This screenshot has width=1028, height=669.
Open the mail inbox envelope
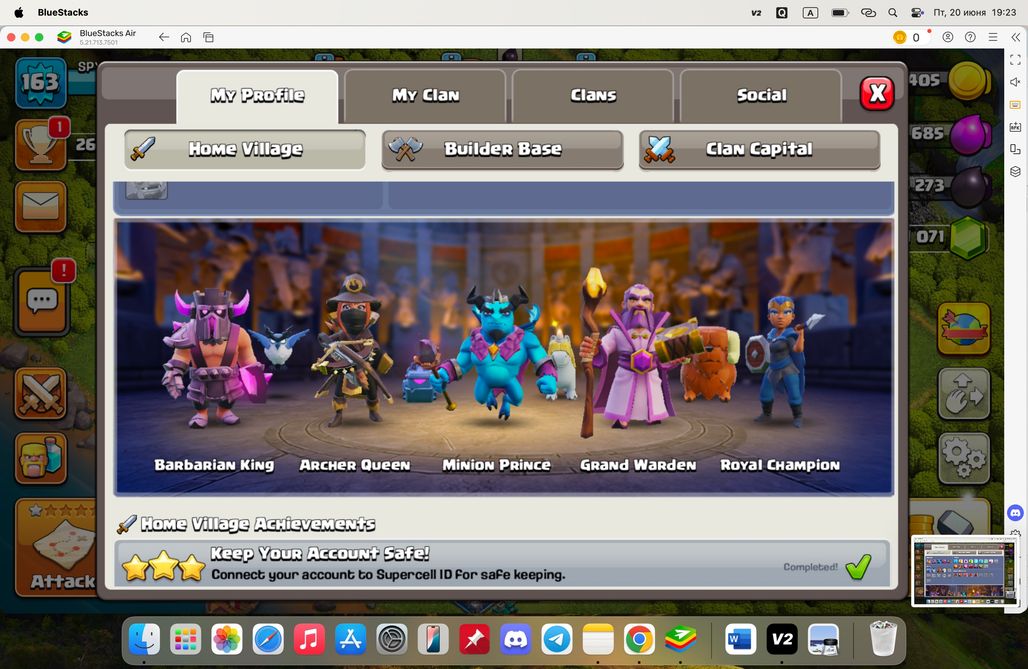(41, 207)
